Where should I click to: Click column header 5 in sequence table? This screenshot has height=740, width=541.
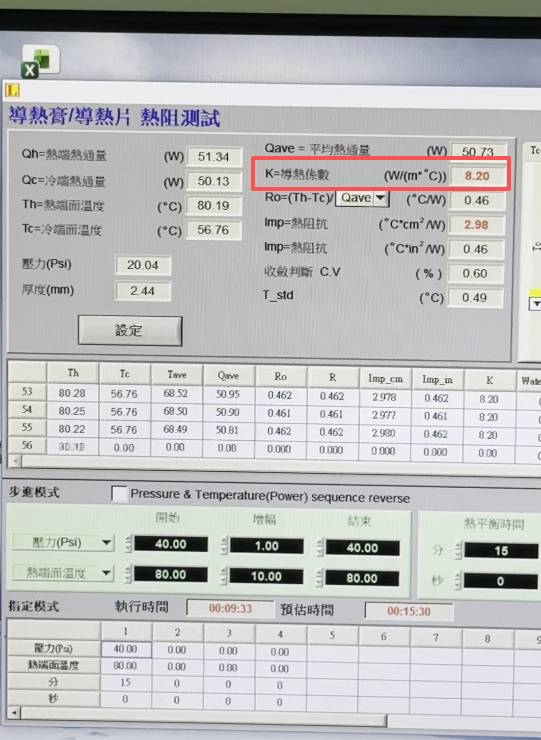(x=333, y=635)
